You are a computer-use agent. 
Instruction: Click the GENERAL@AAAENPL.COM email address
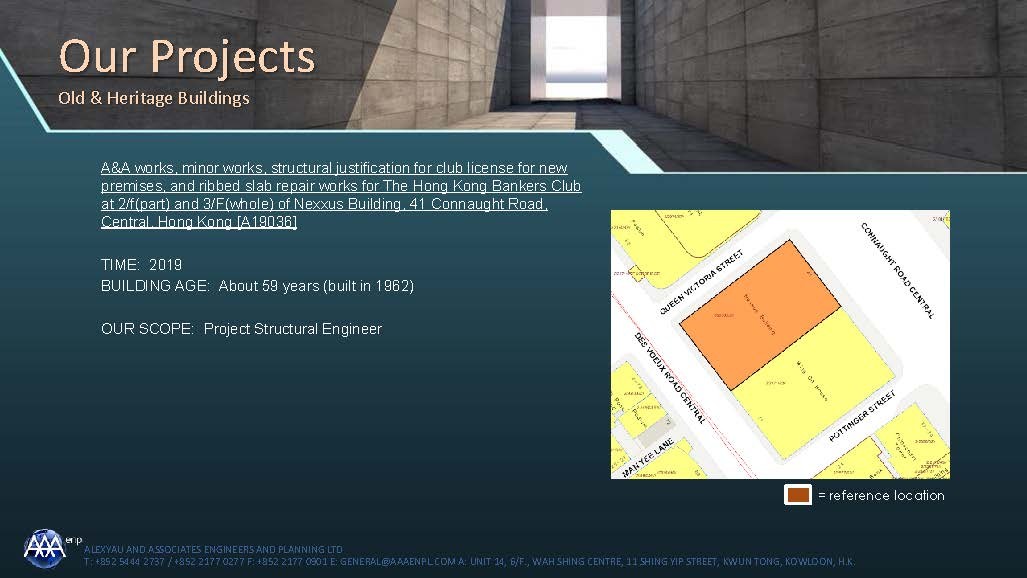click(391, 562)
